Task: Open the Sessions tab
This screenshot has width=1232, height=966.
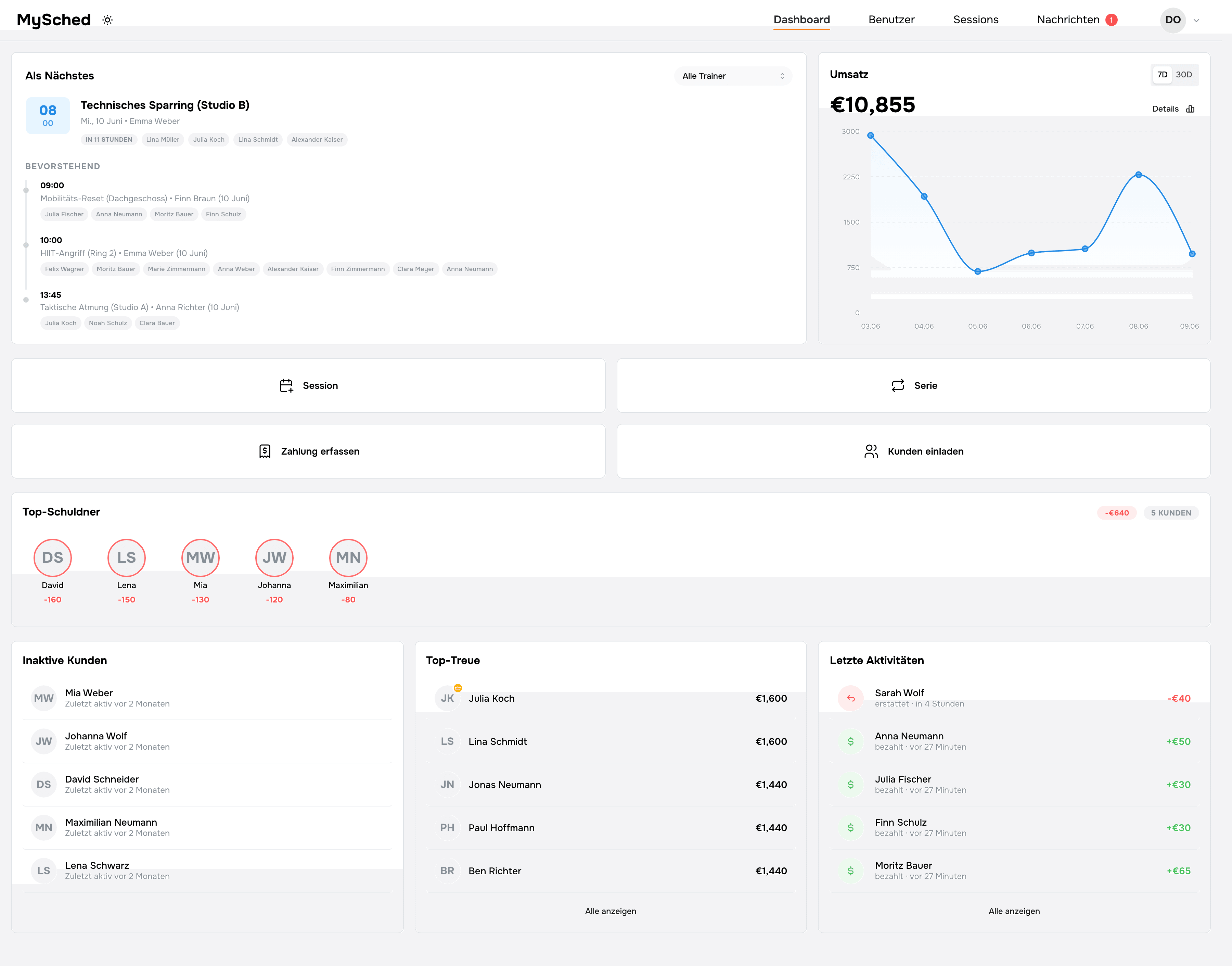Action: [x=975, y=20]
